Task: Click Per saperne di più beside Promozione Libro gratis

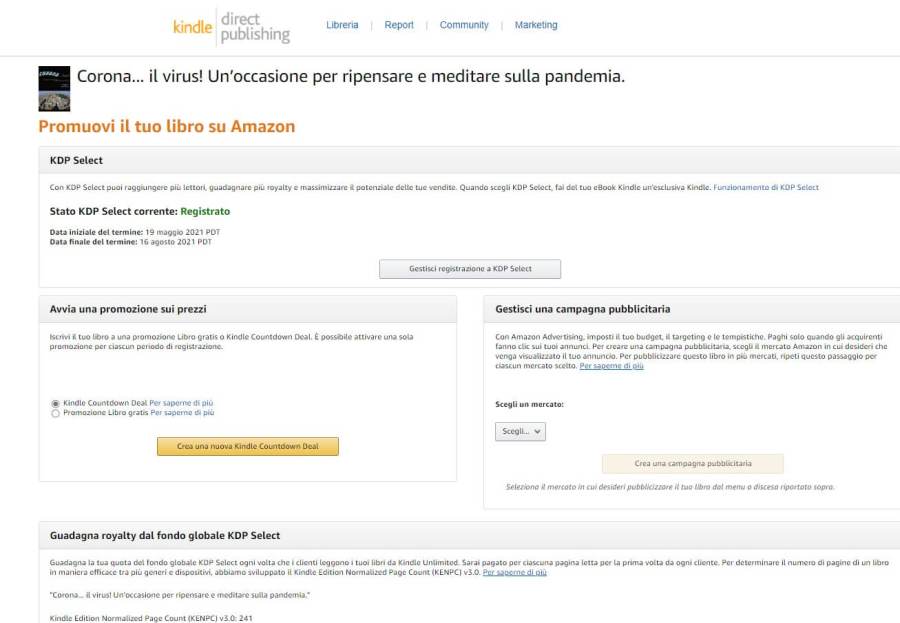Action: [x=182, y=412]
